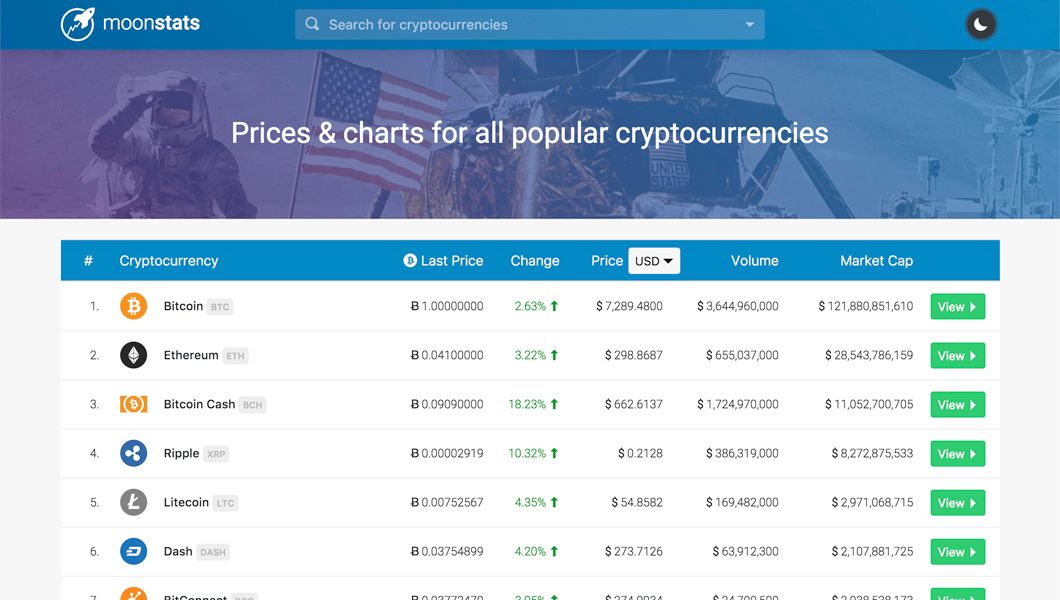
Task: Click Litecoin price $ 54.8582
Action: (x=637, y=503)
